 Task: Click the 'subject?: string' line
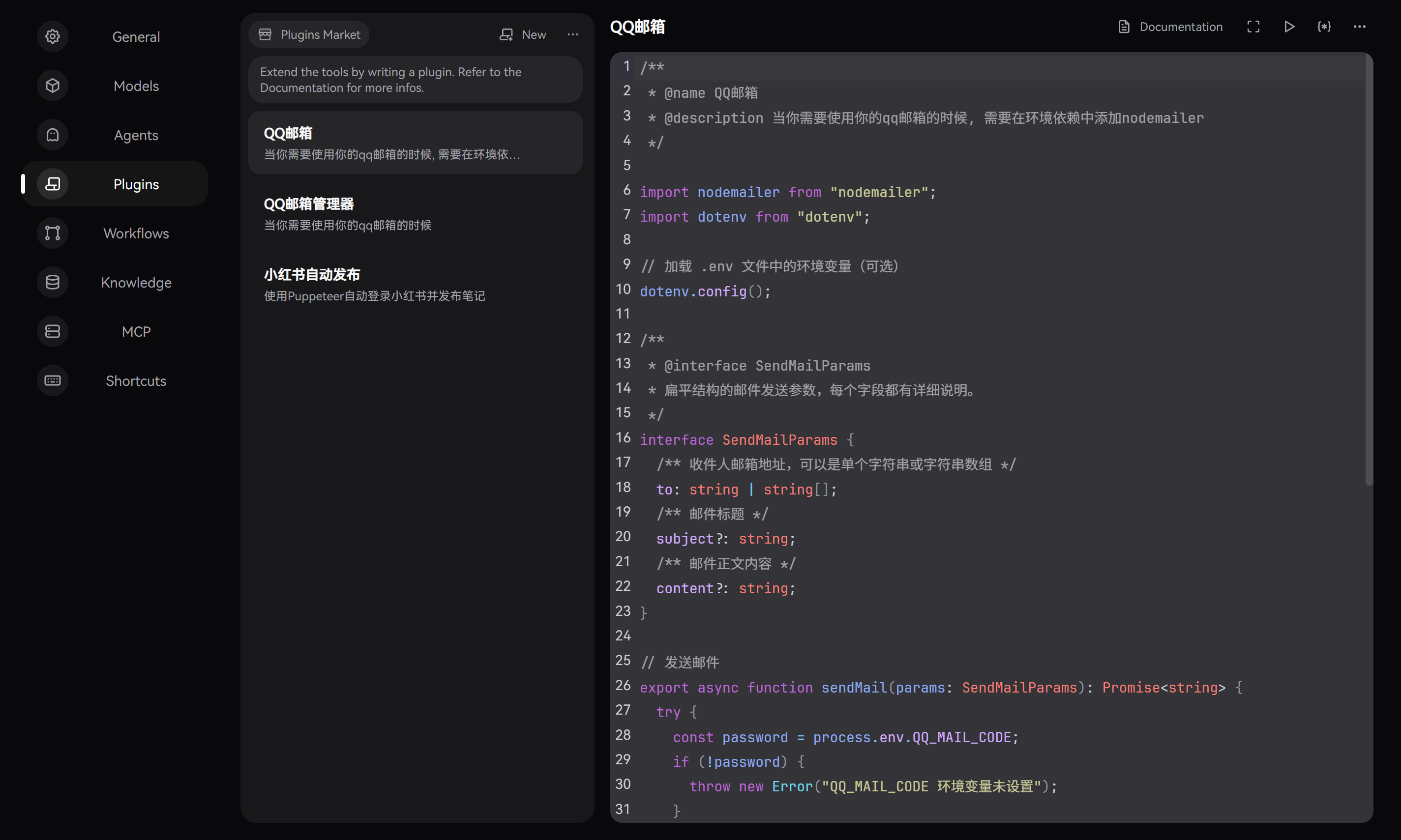click(726, 539)
